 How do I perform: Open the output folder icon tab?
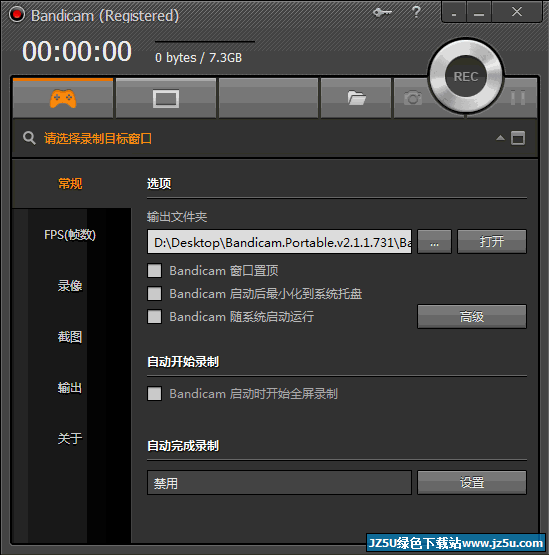(356, 98)
